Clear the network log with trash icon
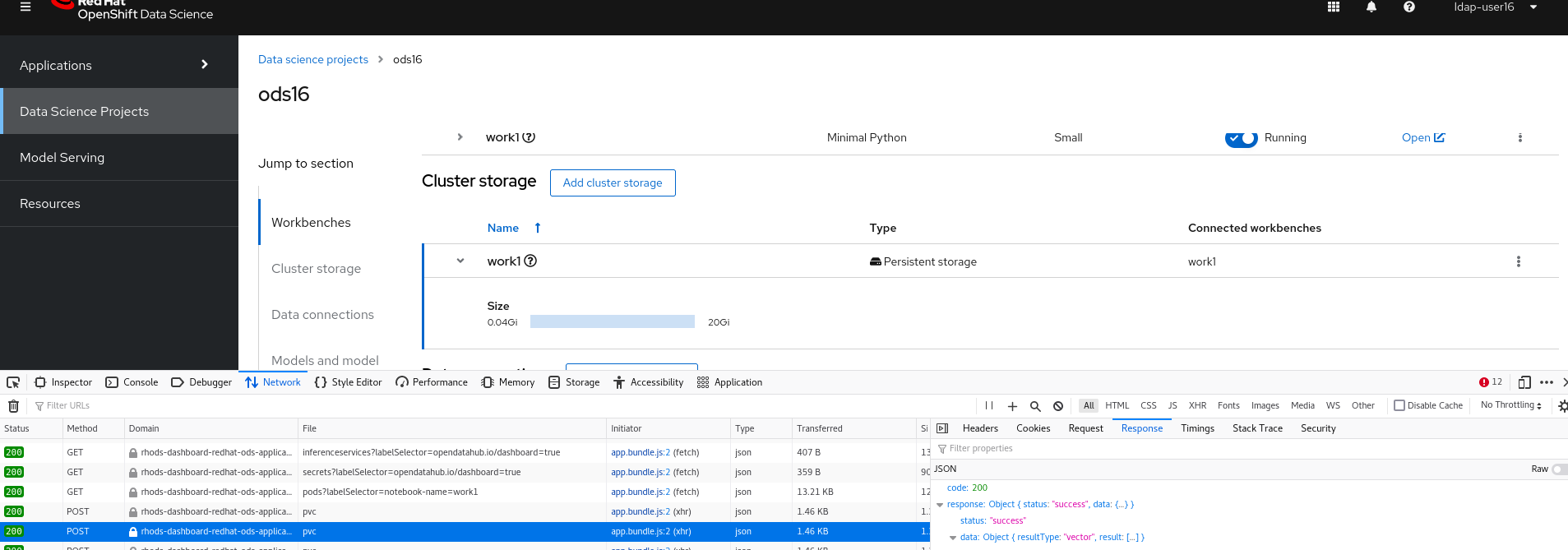1568x550 pixels. pos(13,406)
